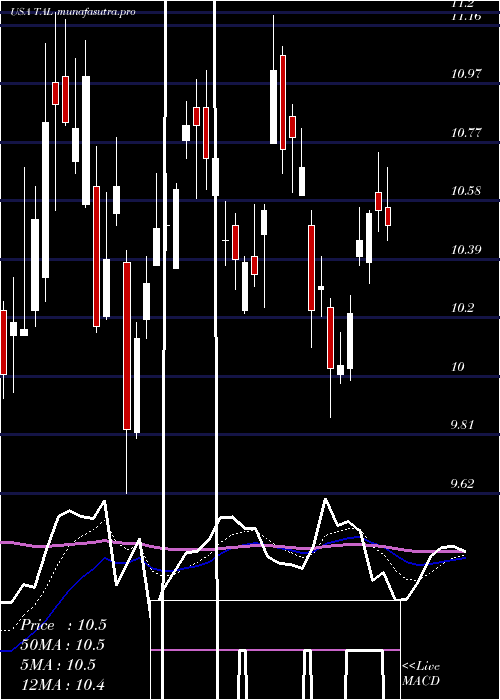
Task: Click the 11.16 price axis label
Action: (466, 17)
